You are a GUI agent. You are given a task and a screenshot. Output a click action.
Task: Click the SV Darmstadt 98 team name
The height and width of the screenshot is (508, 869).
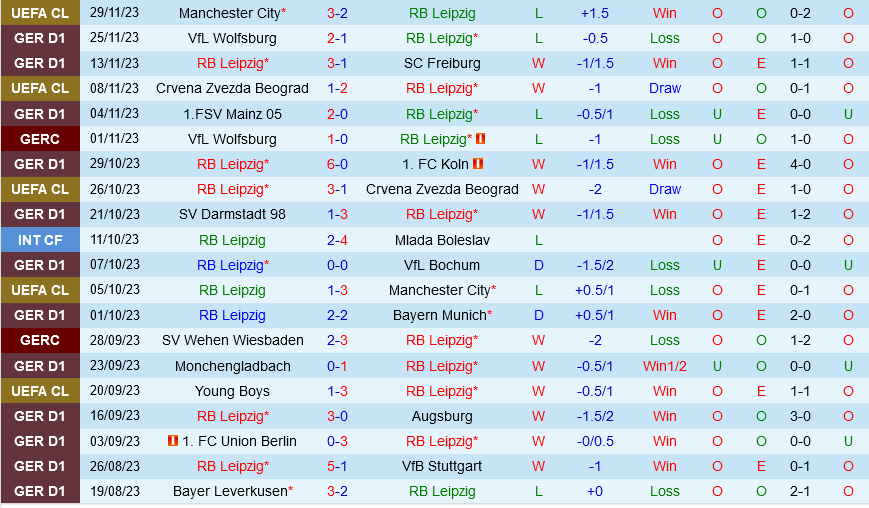(x=232, y=214)
